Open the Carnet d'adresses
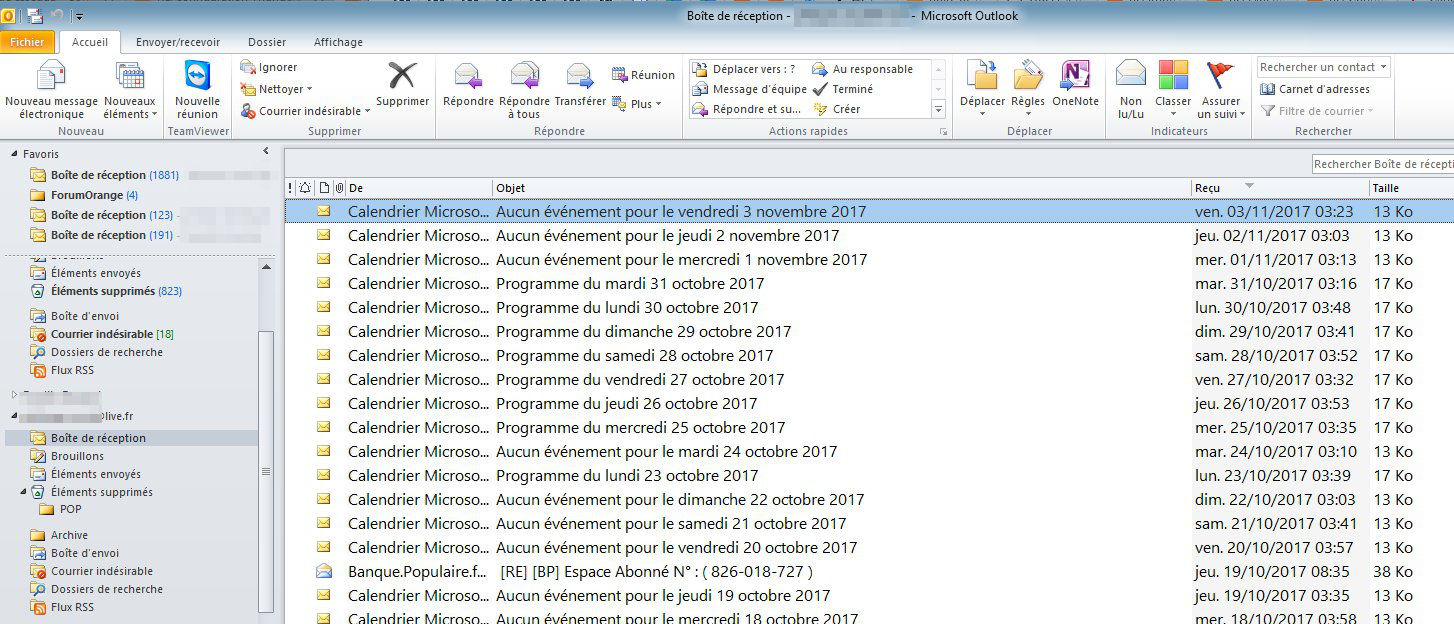The height and width of the screenshot is (624, 1454). pyautogui.click(x=1315, y=89)
